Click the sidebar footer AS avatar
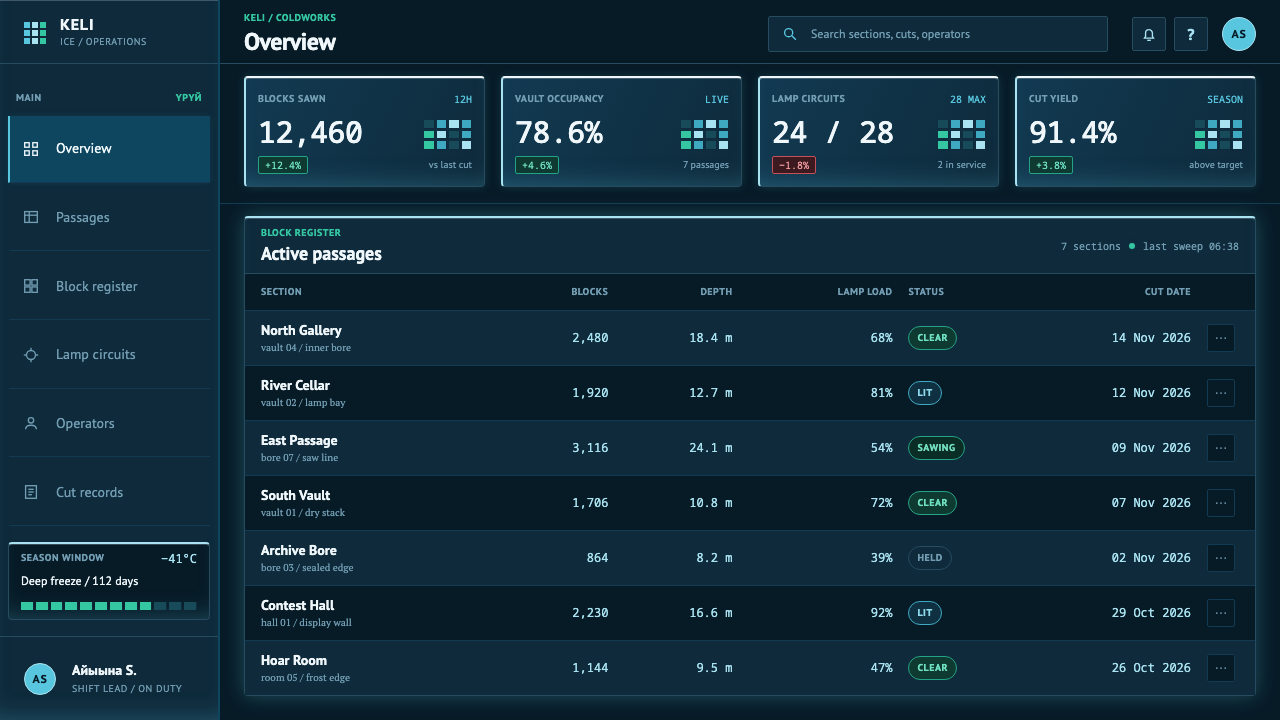This screenshot has width=1280, height=720. tap(40, 679)
